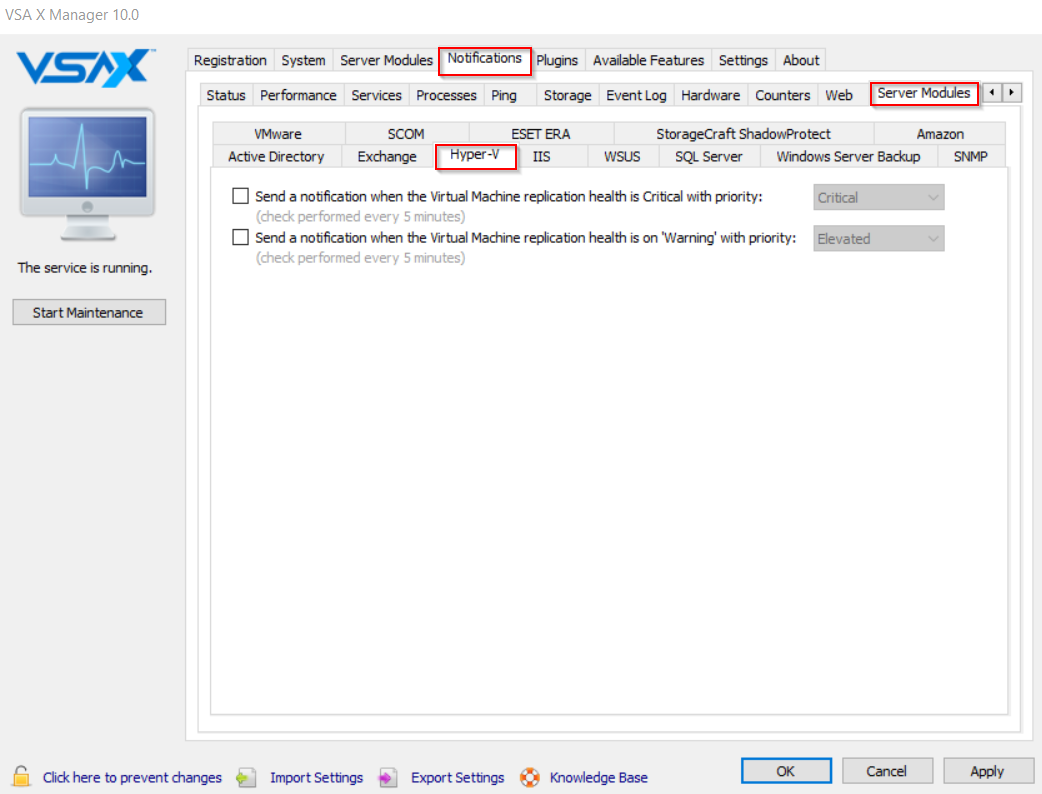The height and width of the screenshot is (794, 1042).
Task: Click 'Click here to prevent changes' link
Action: tap(132, 777)
